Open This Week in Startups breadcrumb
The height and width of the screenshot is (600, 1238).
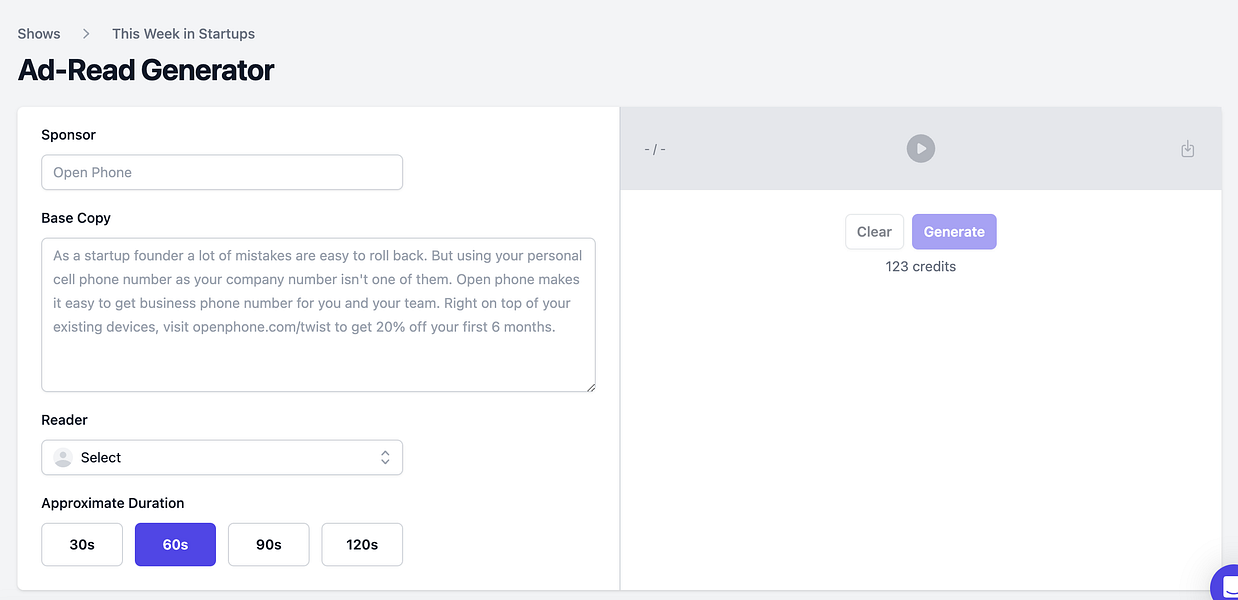pos(183,34)
